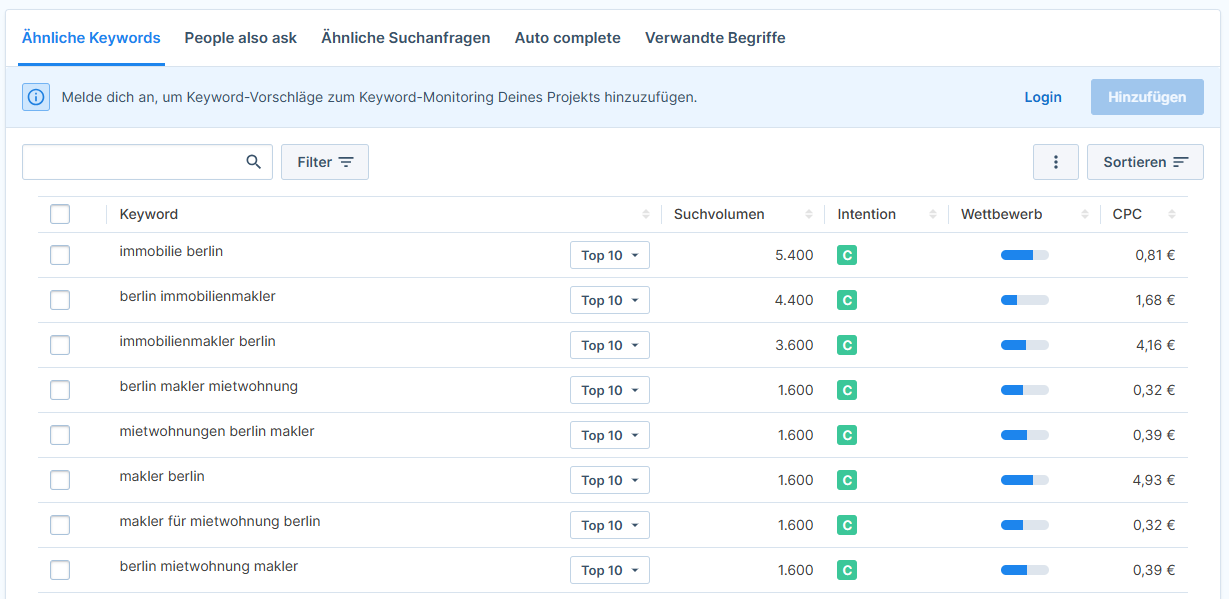The image size is (1229, 599).
Task: Open the Filter button
Action: (x=325, y=162)
